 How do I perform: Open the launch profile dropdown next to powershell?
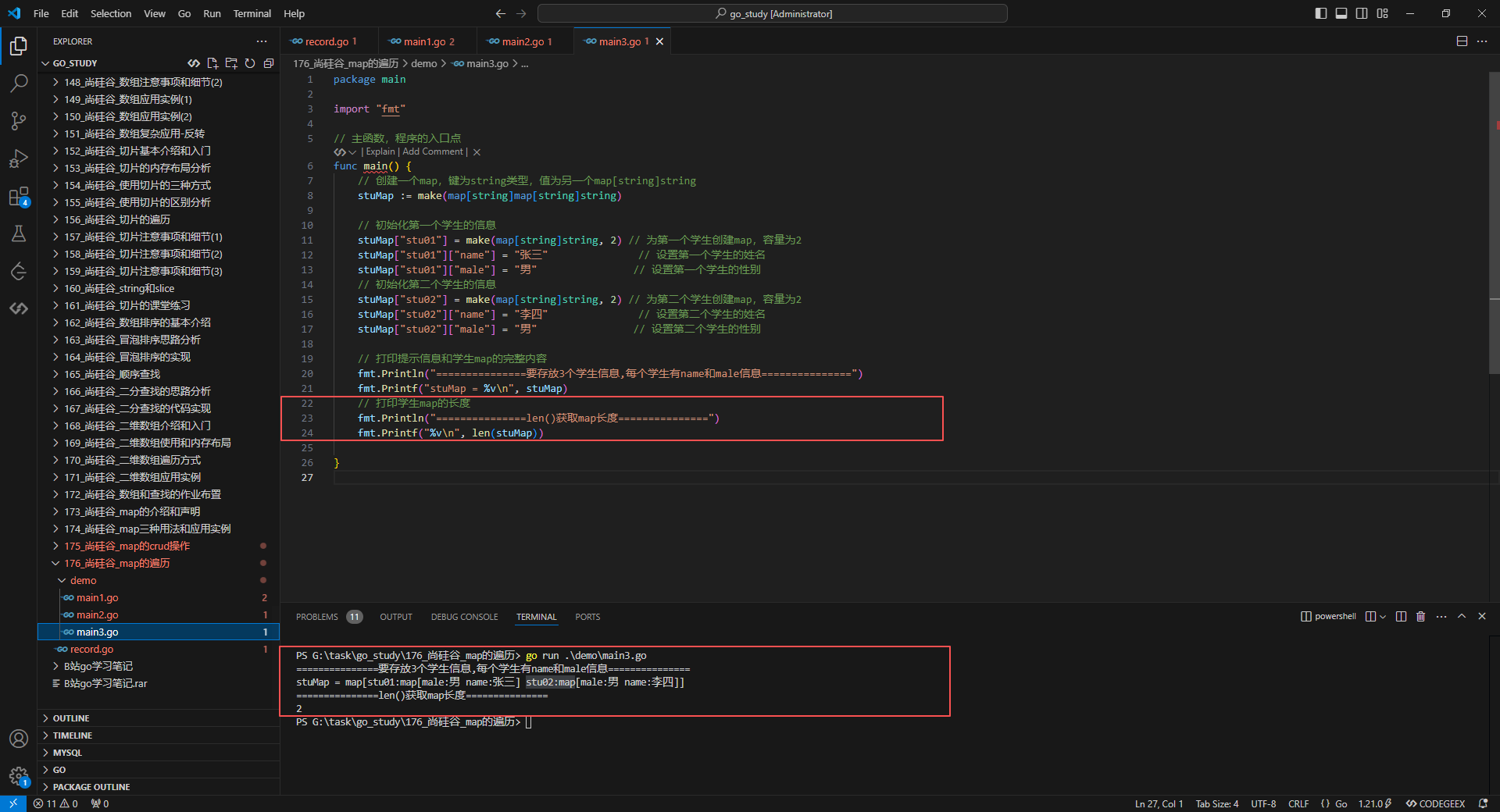point(1383,617)
